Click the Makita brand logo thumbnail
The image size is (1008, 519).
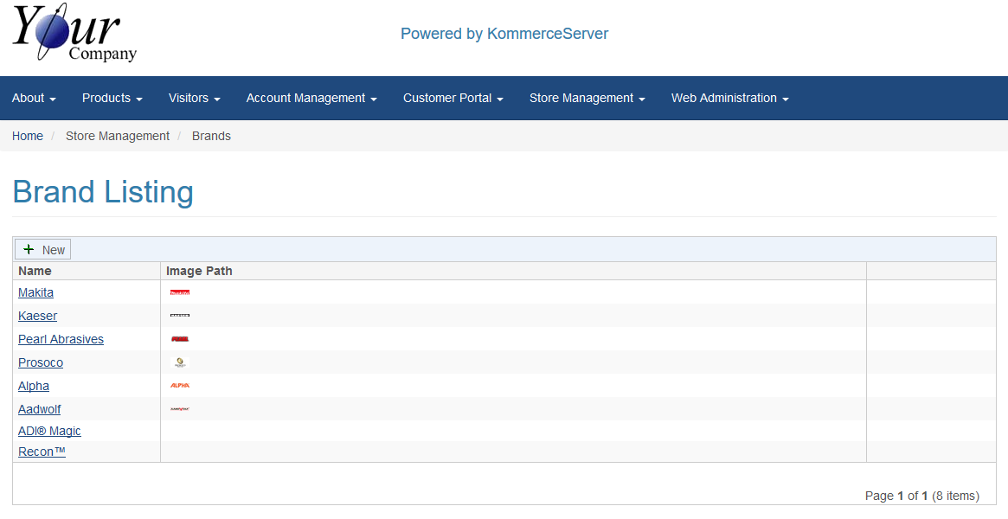coord(180,293)
